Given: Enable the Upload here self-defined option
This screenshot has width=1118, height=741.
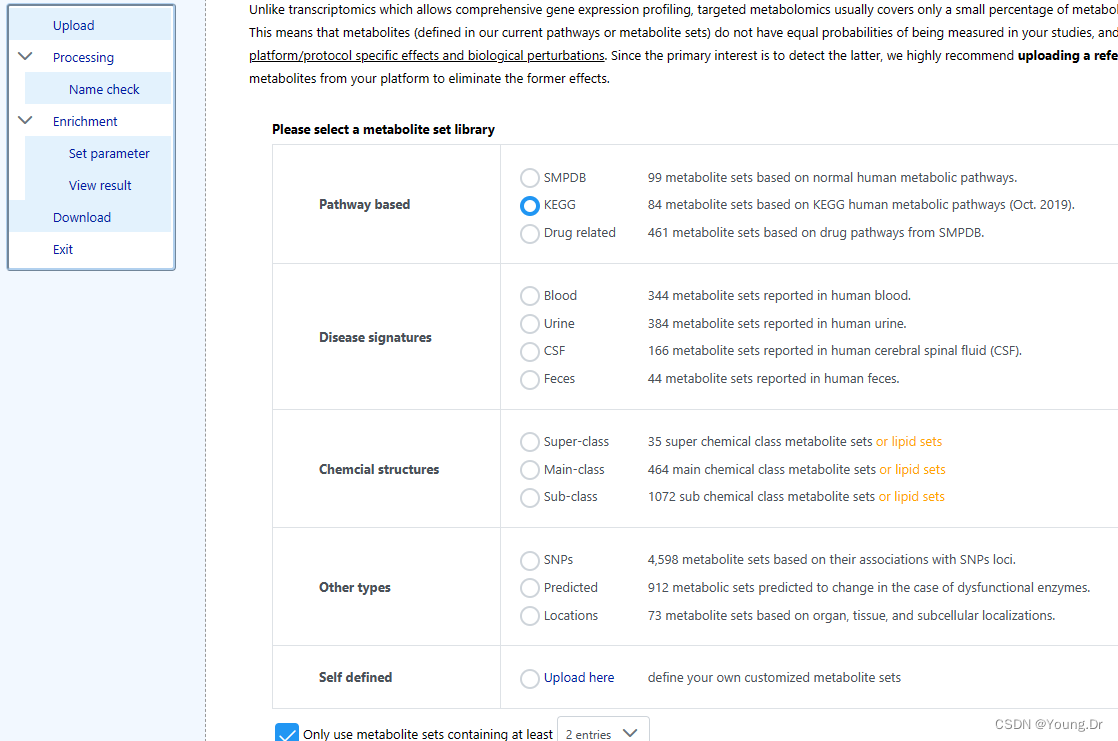Looking at the screenshot, I should [530, 678].
